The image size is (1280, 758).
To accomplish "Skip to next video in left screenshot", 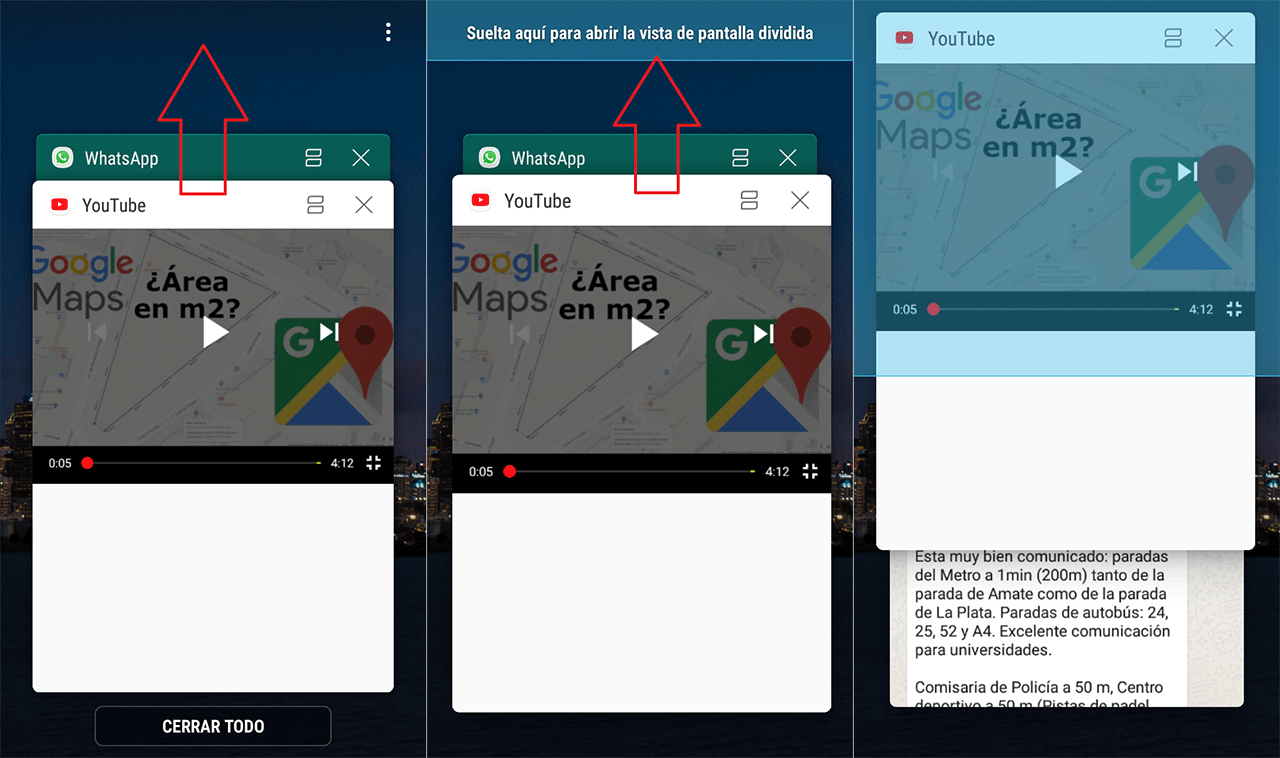I will 329,332.
